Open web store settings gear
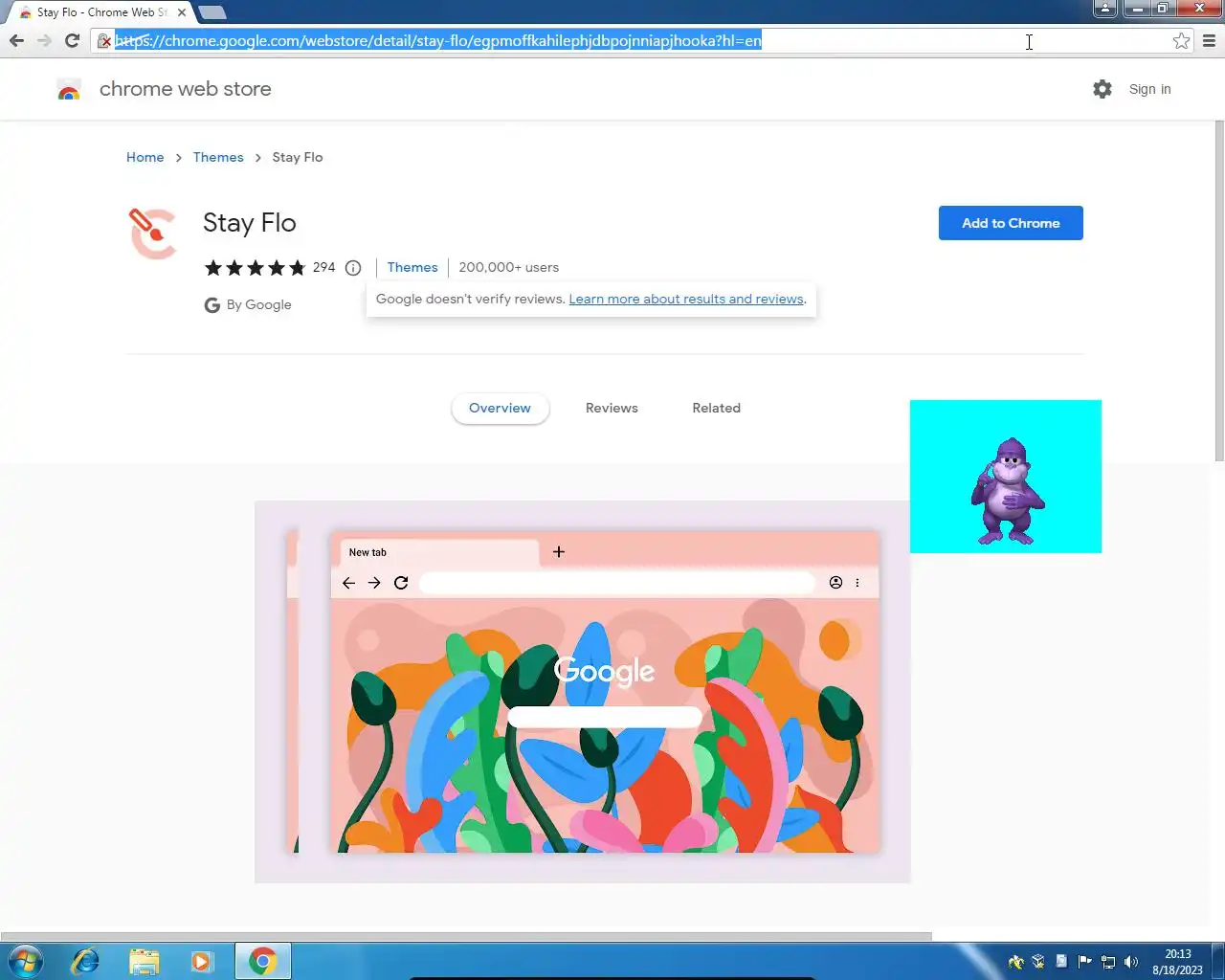This screenshot has height=980, width=1225. [1102, 89]
